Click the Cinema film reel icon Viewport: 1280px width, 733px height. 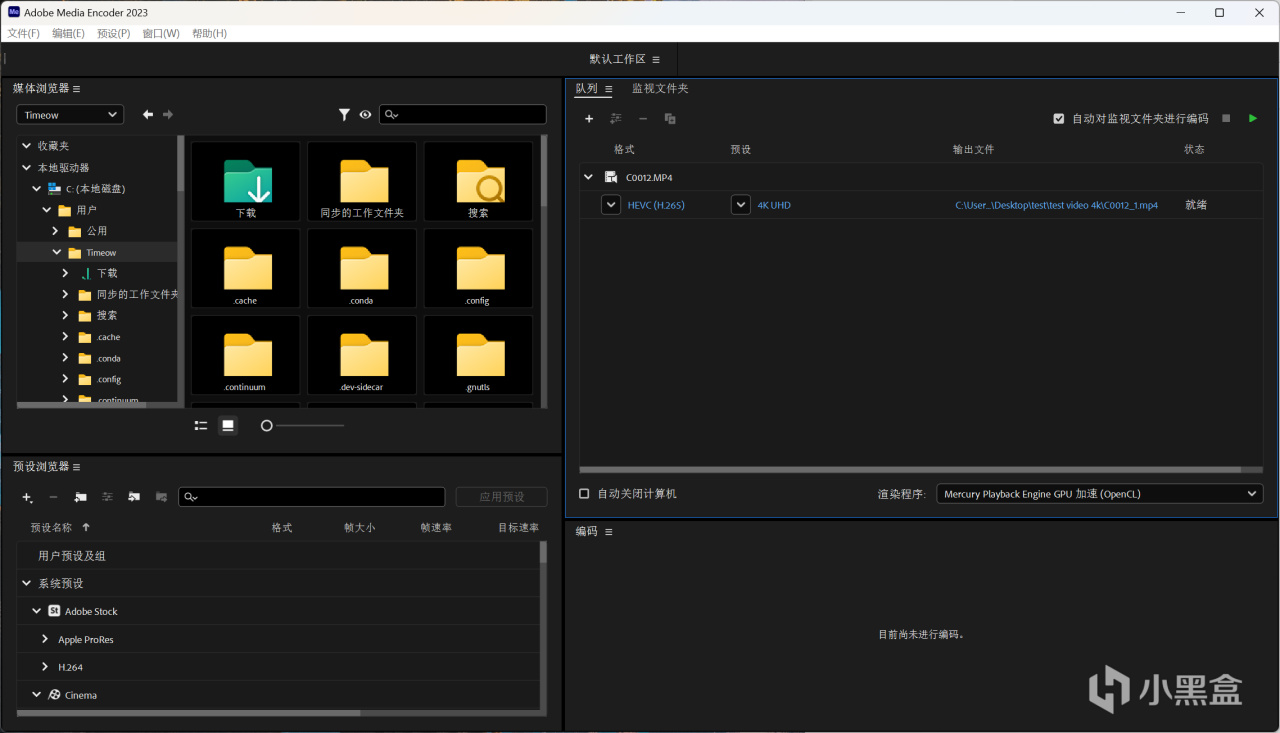pyautogui.click(x=54, y=695)
